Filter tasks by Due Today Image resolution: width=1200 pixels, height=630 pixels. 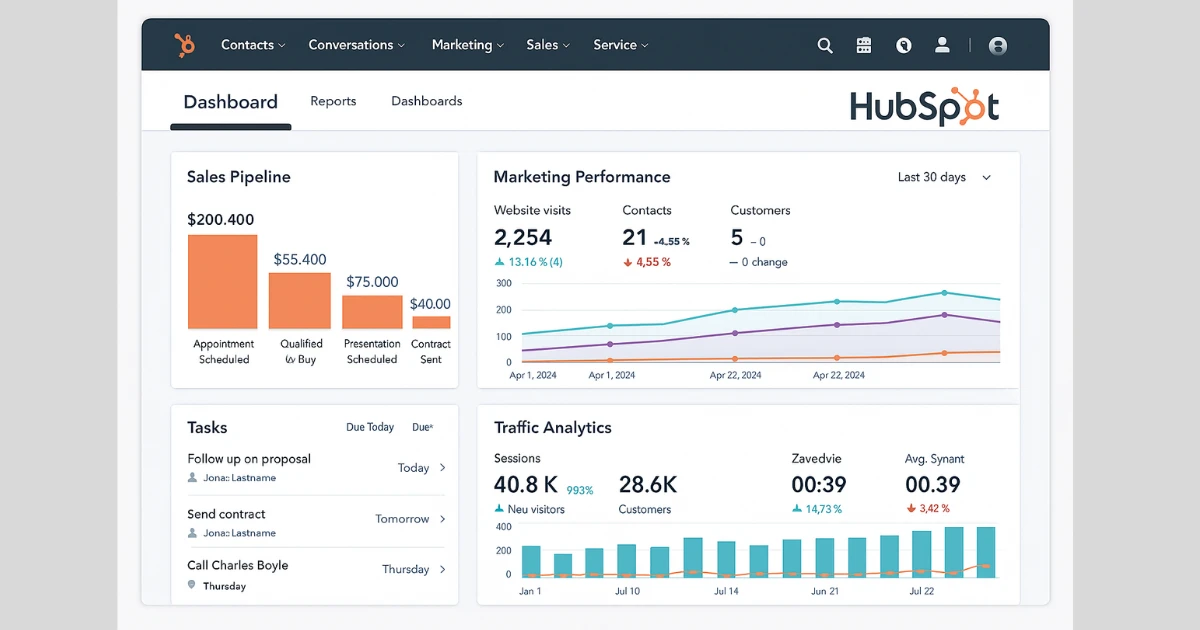pyautogui.click(x=370, y=427)
